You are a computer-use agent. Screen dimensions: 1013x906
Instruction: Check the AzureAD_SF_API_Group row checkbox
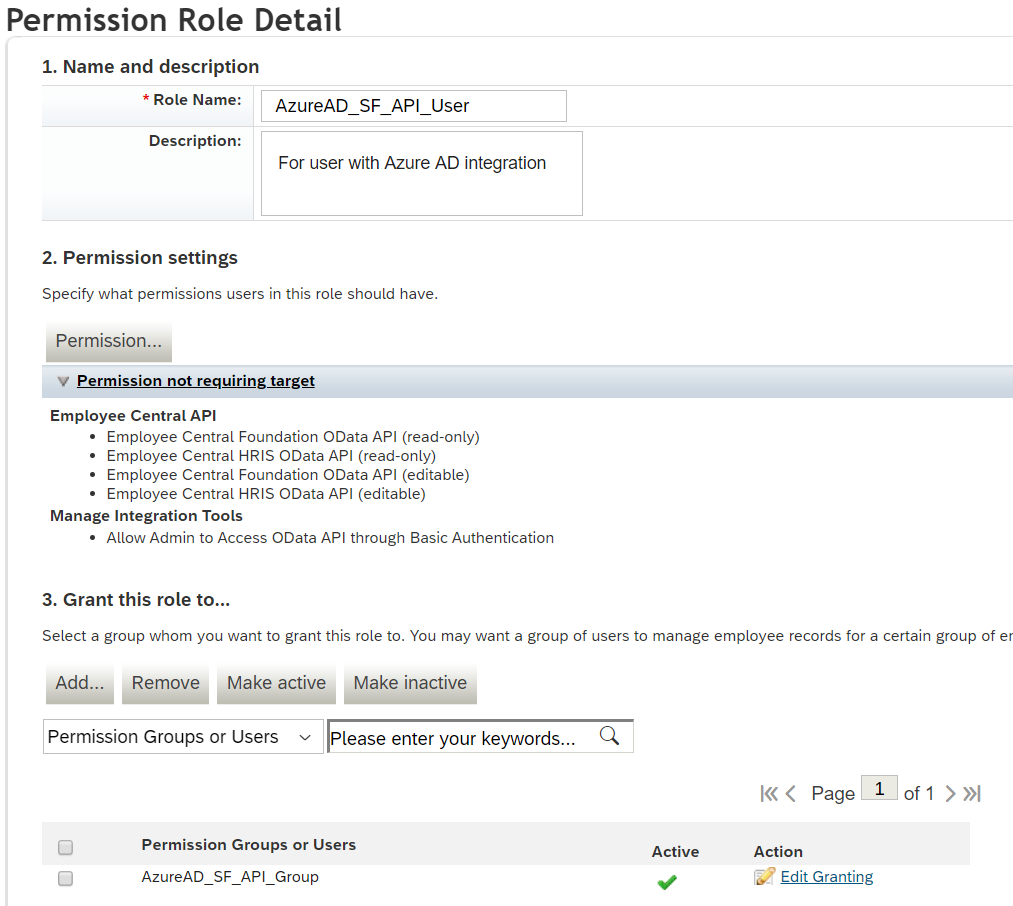65,878
